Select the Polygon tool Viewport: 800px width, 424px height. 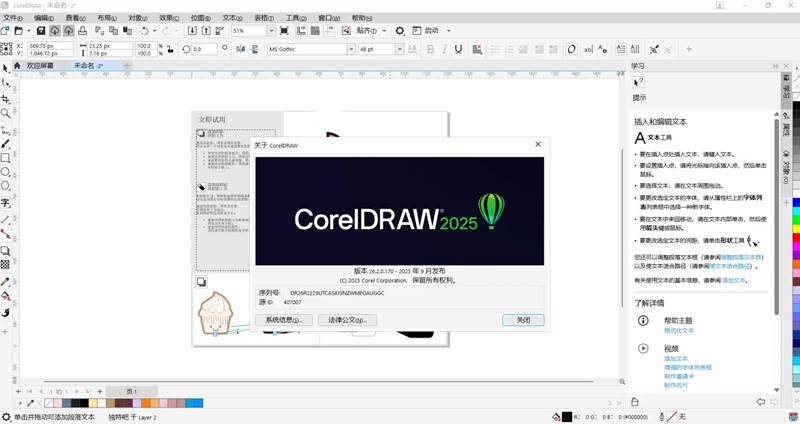pos(6,186)
